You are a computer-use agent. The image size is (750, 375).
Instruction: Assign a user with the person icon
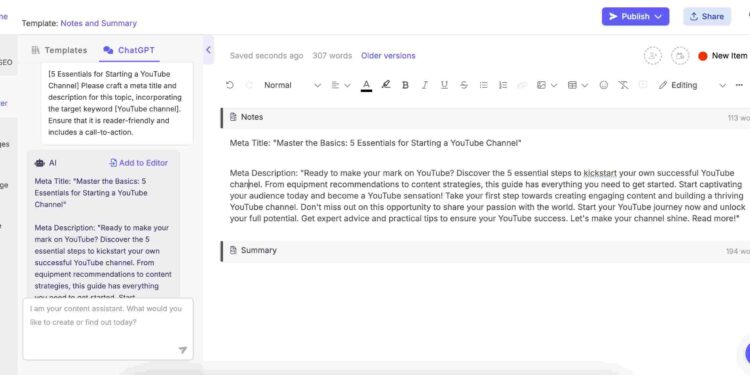tap(652, 55)
